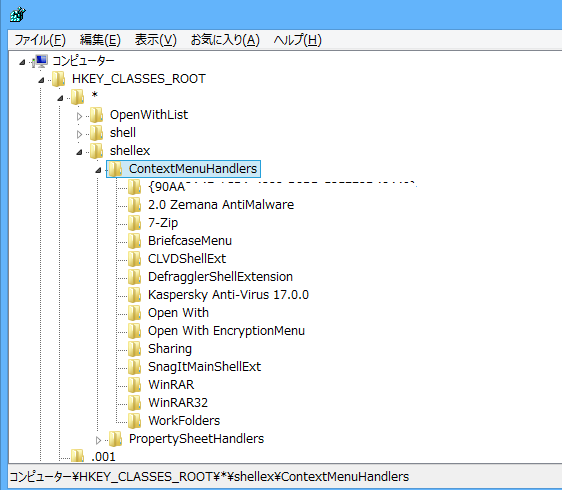The width and height of the screenshot is (562, 490).
Task: Select the DefragglerShellExtension key label
Action: pos(220,277)
